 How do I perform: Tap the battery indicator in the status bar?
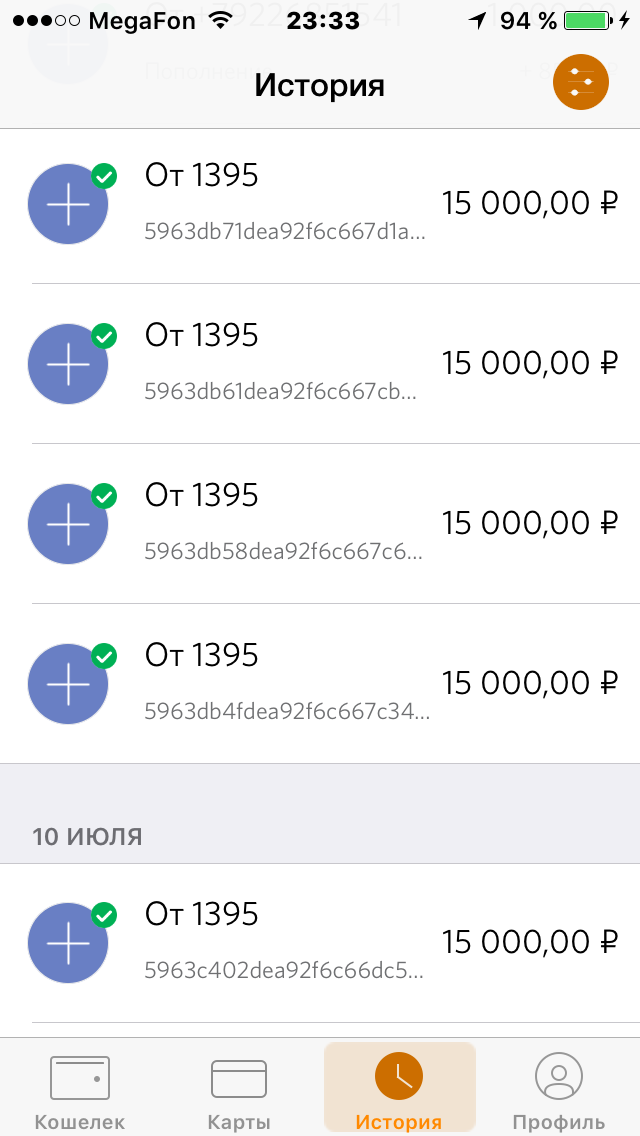[x=590, y=20]
